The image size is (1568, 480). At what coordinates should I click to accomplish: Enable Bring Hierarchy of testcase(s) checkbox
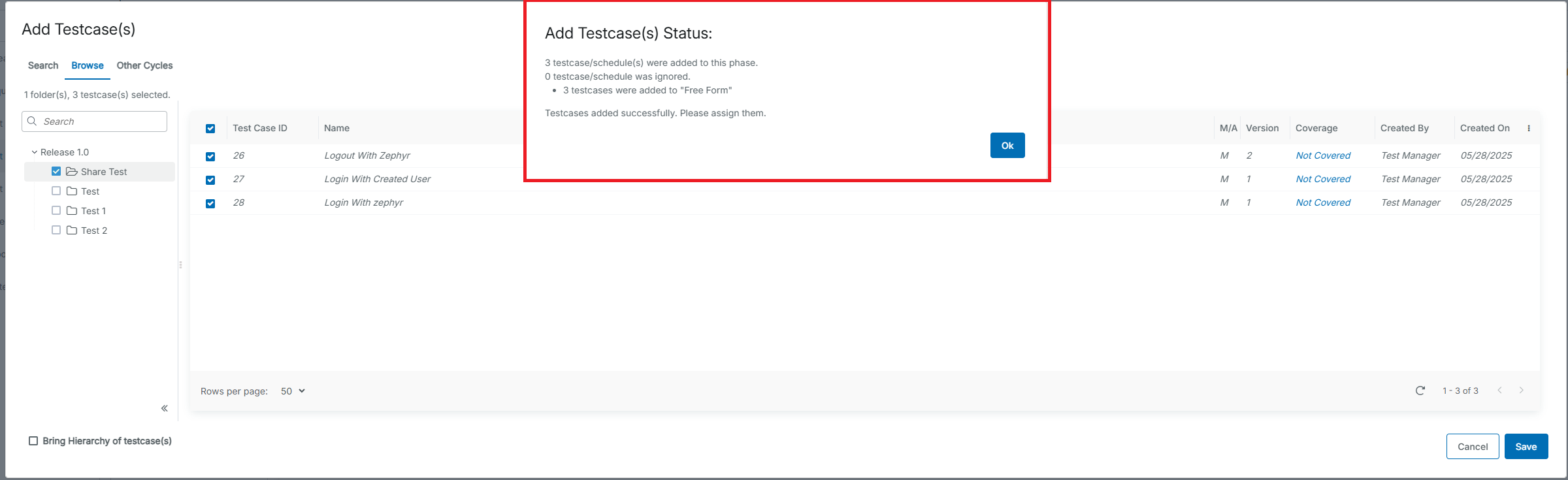click(x=33, y=441)
